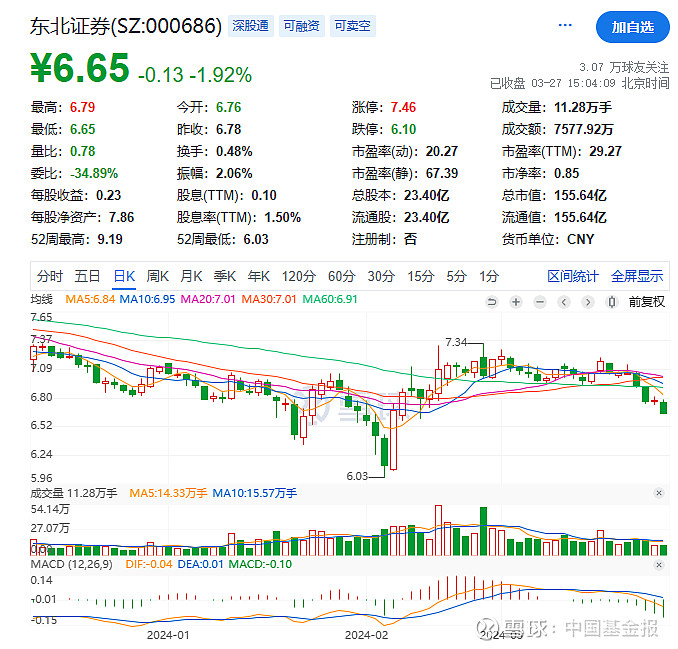Switch to 30分 interval
This screenshot has height=649, width=678.
point(381,276)
